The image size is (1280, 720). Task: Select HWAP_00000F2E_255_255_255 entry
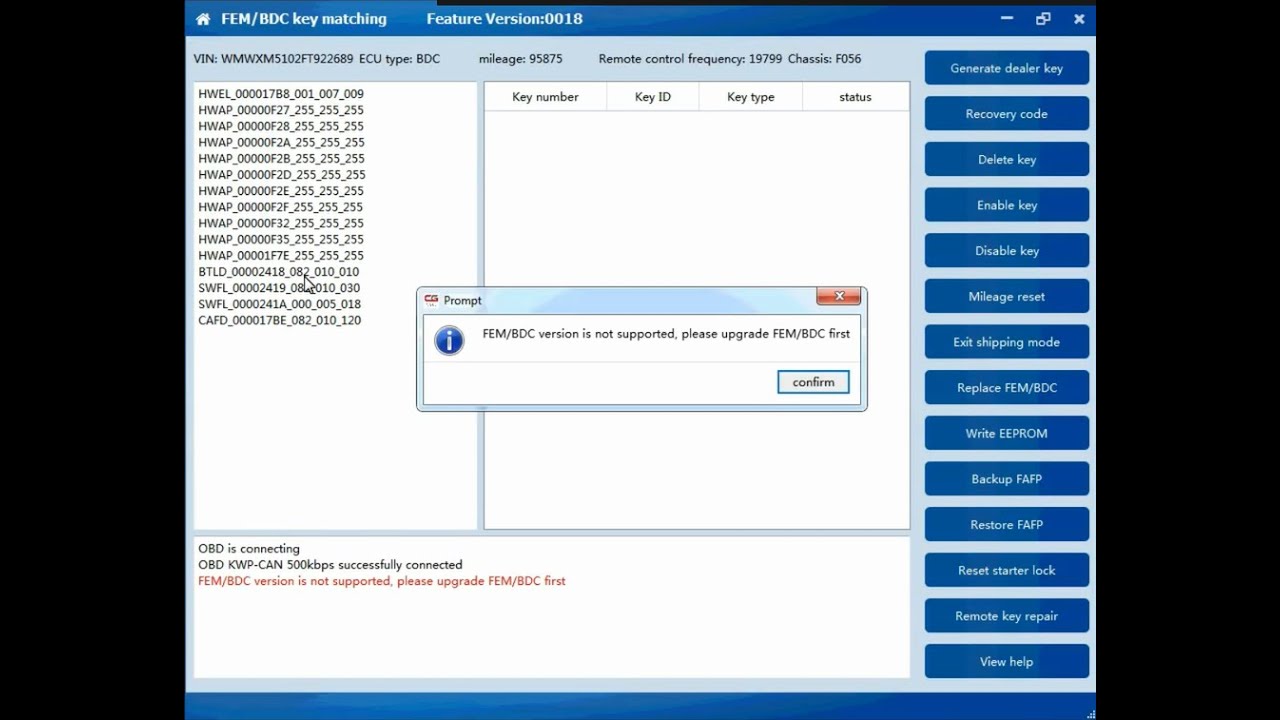(x=281, y=191)
